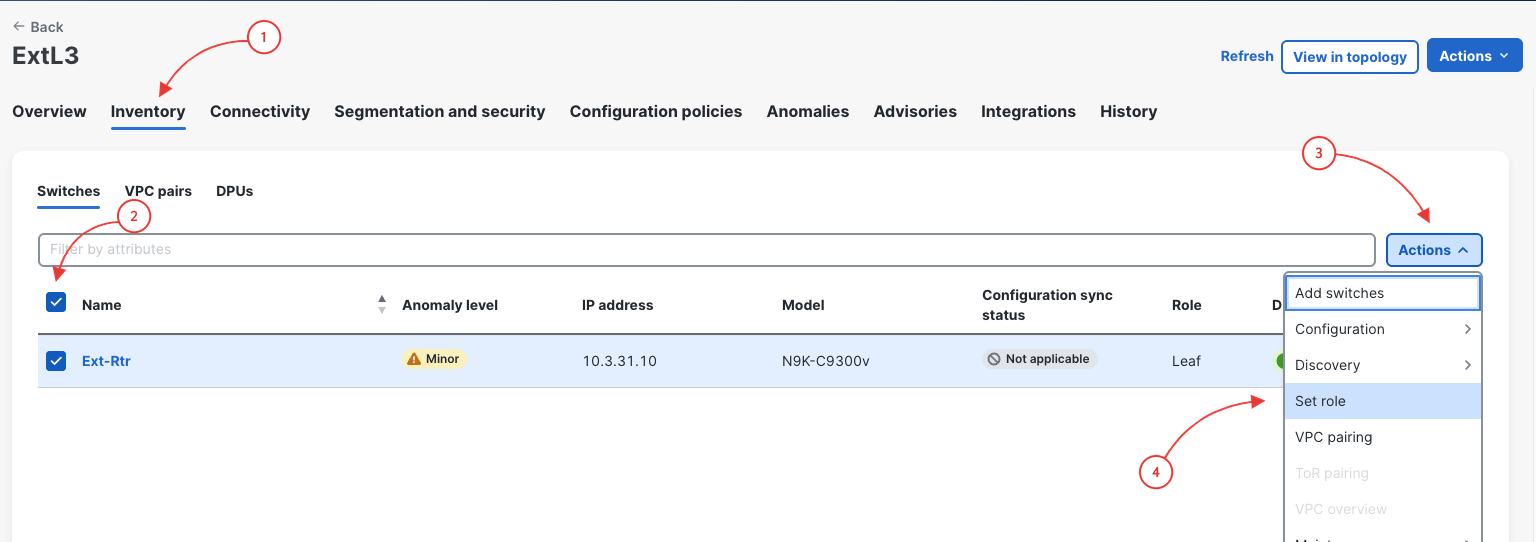Screen dimensions: 1536x542
Task: Open the DPUs sub-tab
Action: [x=234, y=191]
